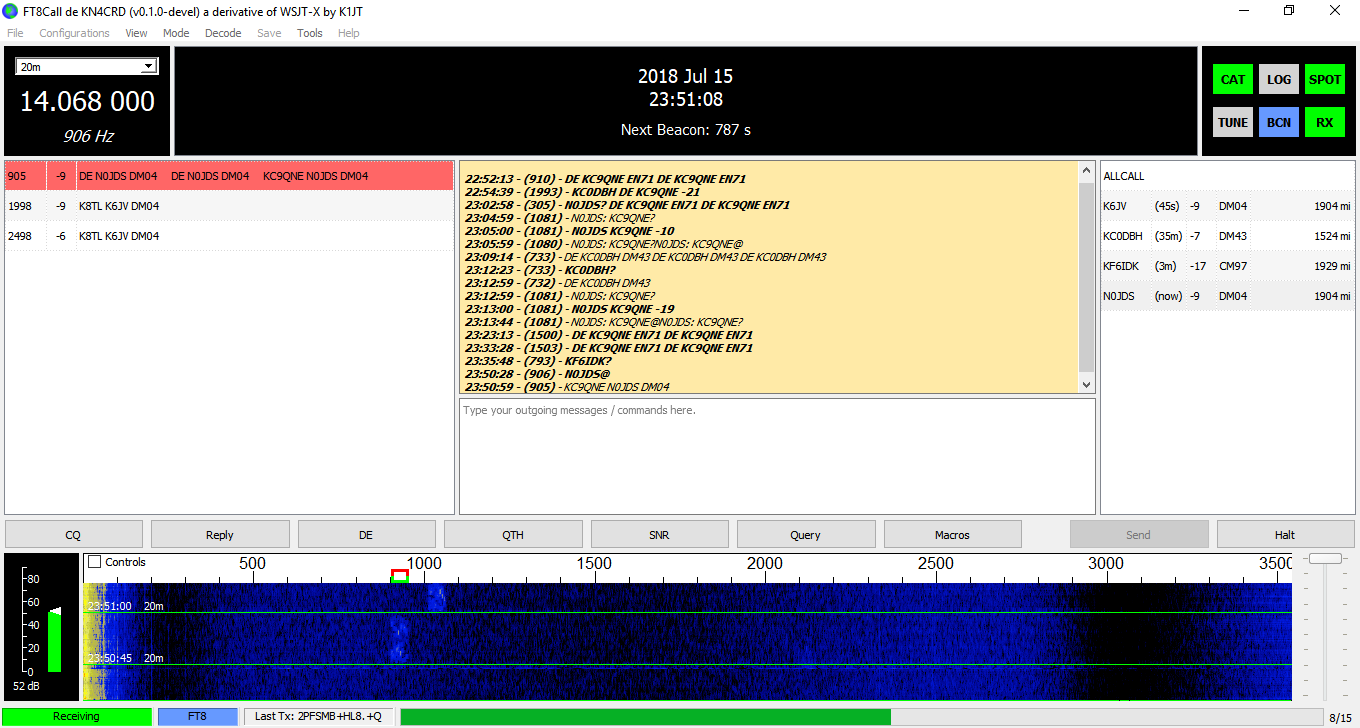Open the Tools menu

(x=310, y=33)
